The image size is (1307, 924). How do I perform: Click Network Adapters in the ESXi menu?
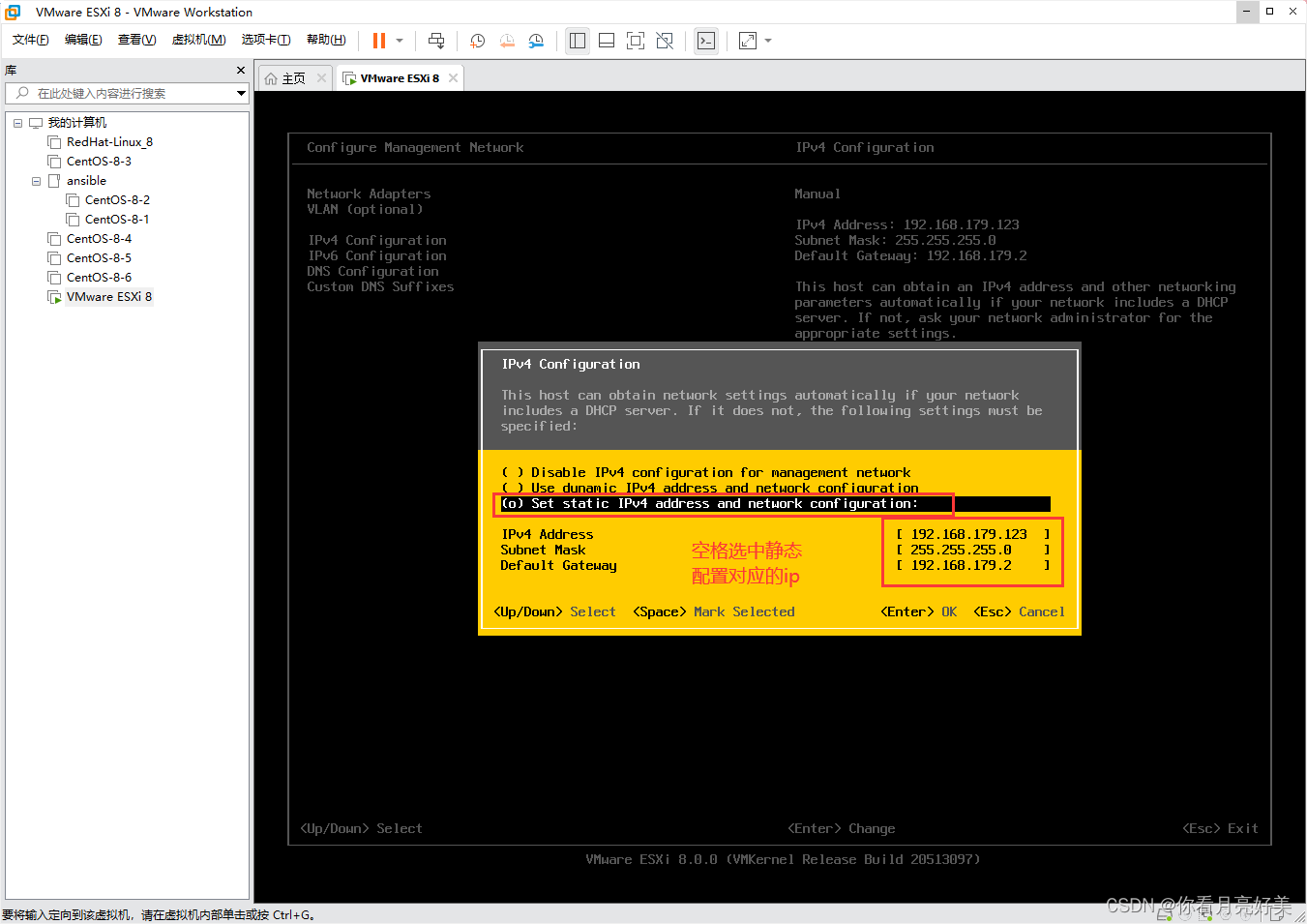(369, 194)
